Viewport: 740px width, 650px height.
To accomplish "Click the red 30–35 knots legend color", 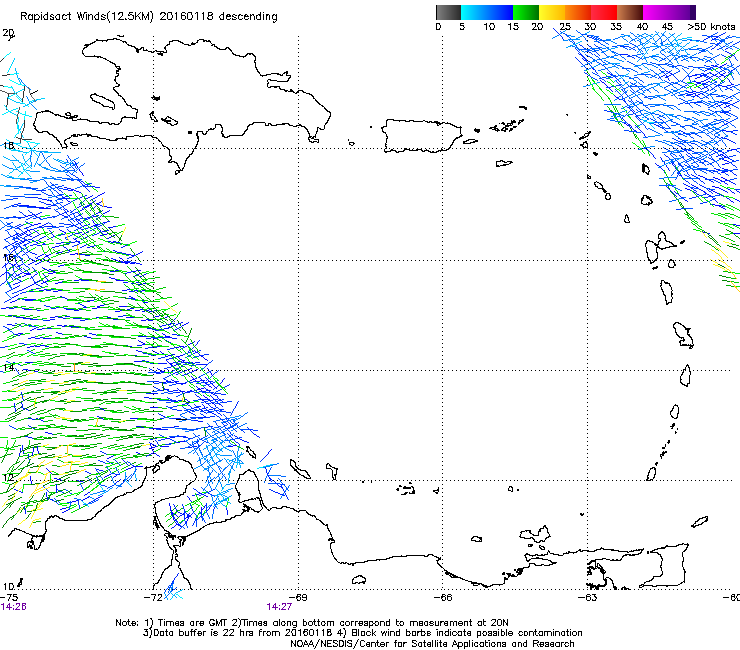I will coord(604,12).
